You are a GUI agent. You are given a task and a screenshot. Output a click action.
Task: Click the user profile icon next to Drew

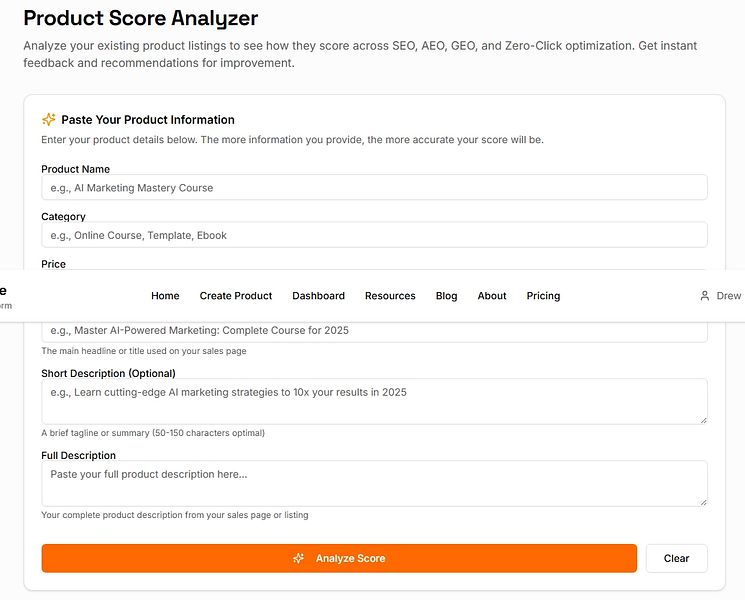pyautogui.click(x=705, y=296)
